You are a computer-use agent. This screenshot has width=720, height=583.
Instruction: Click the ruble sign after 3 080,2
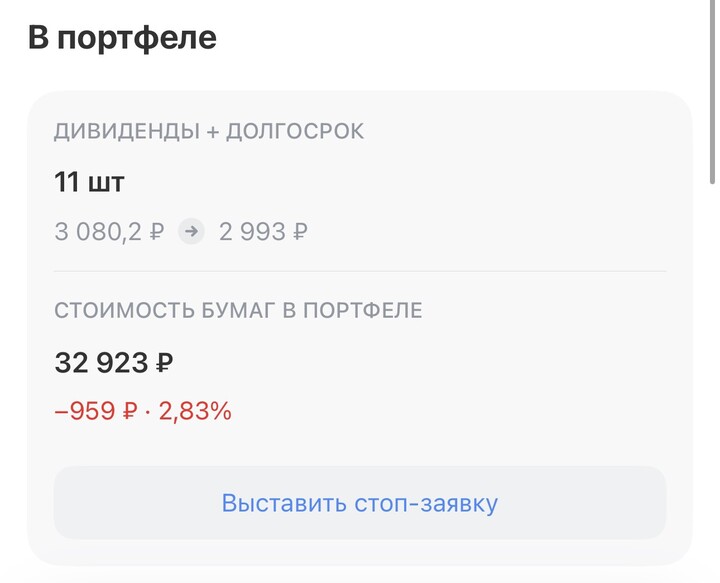click(156, 232)
